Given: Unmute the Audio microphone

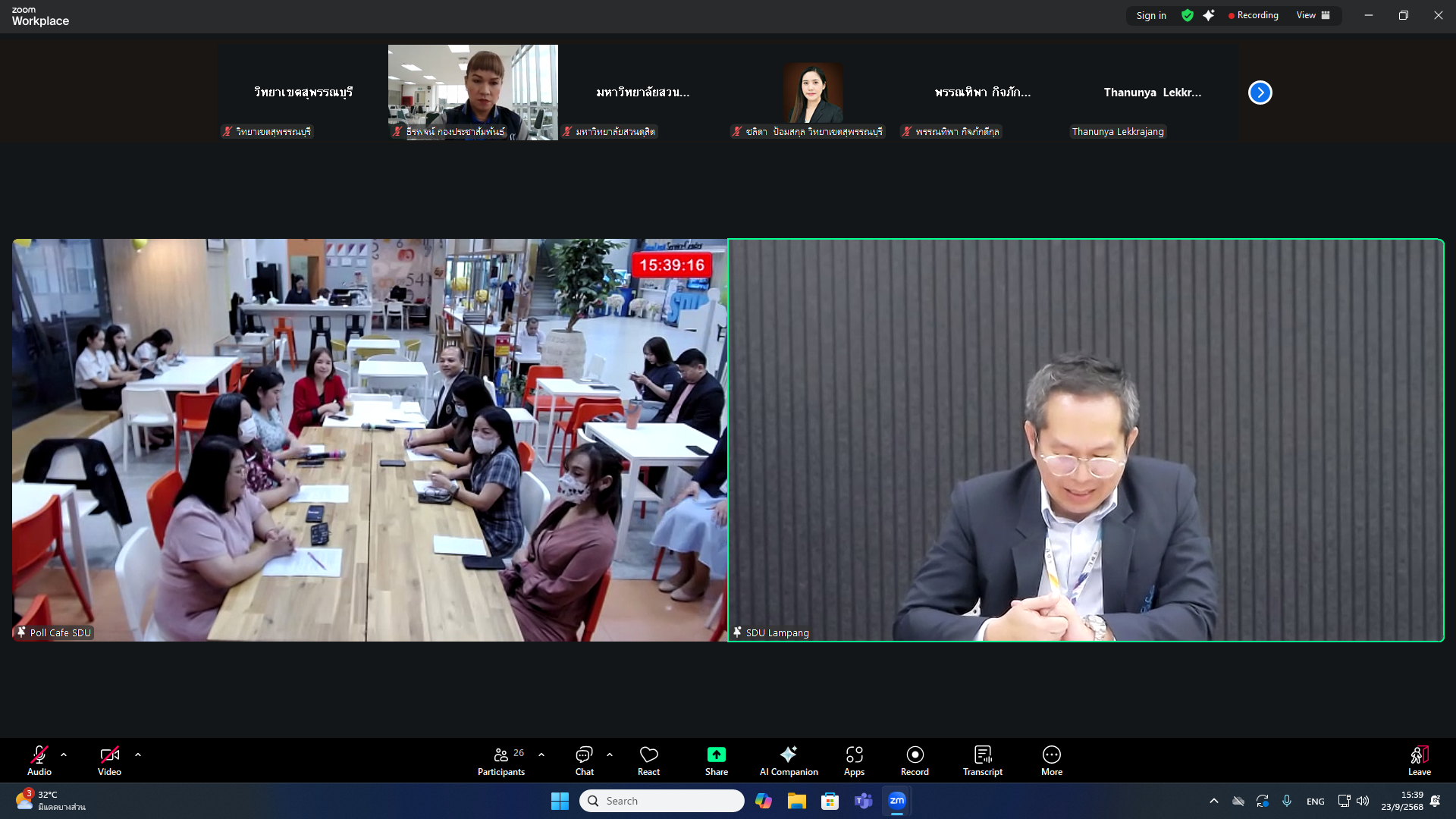Looking at the screenshot, I should [x=39, y=761].
